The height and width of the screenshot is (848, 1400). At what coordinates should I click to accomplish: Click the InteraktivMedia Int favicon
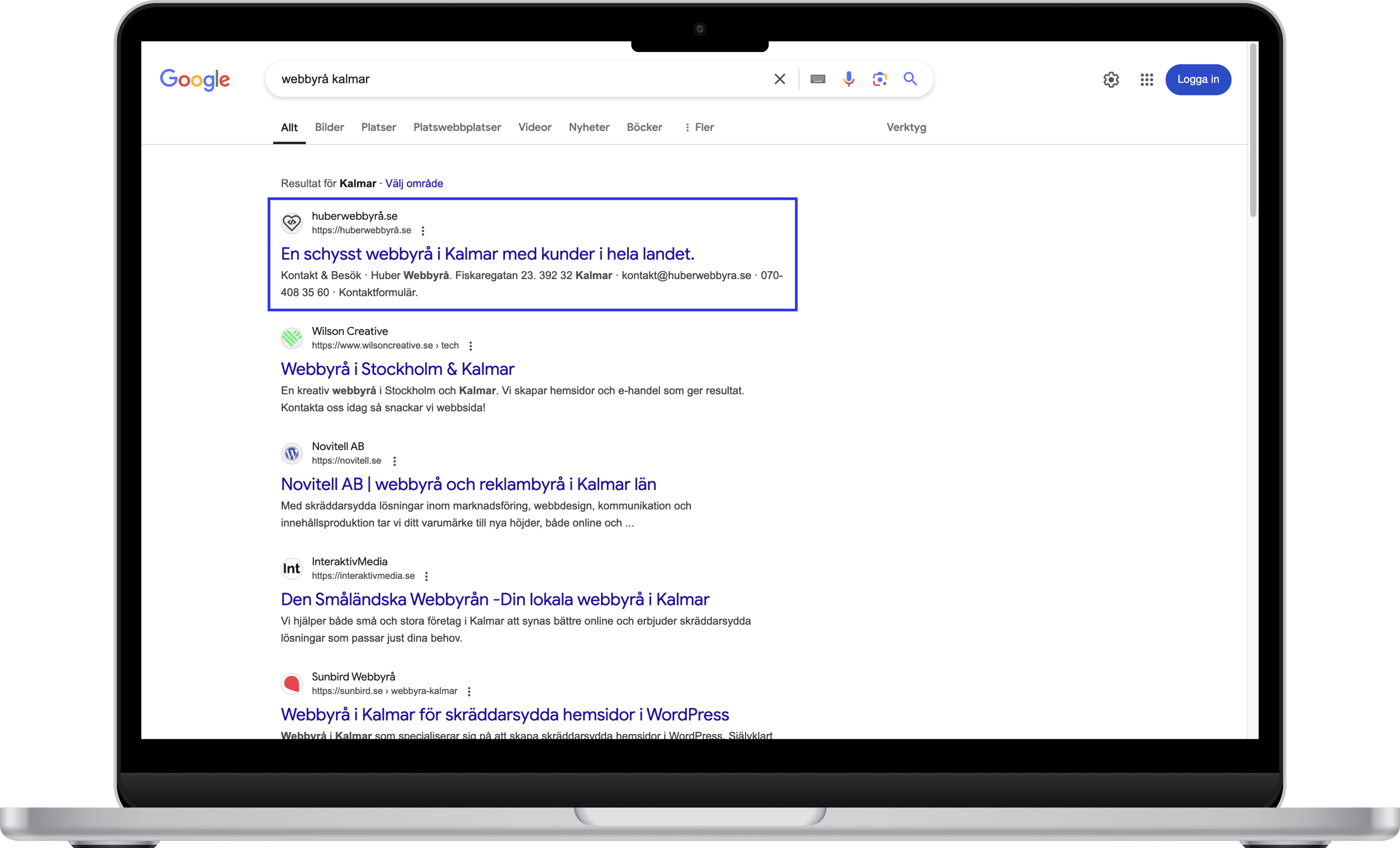pos(292,568)
